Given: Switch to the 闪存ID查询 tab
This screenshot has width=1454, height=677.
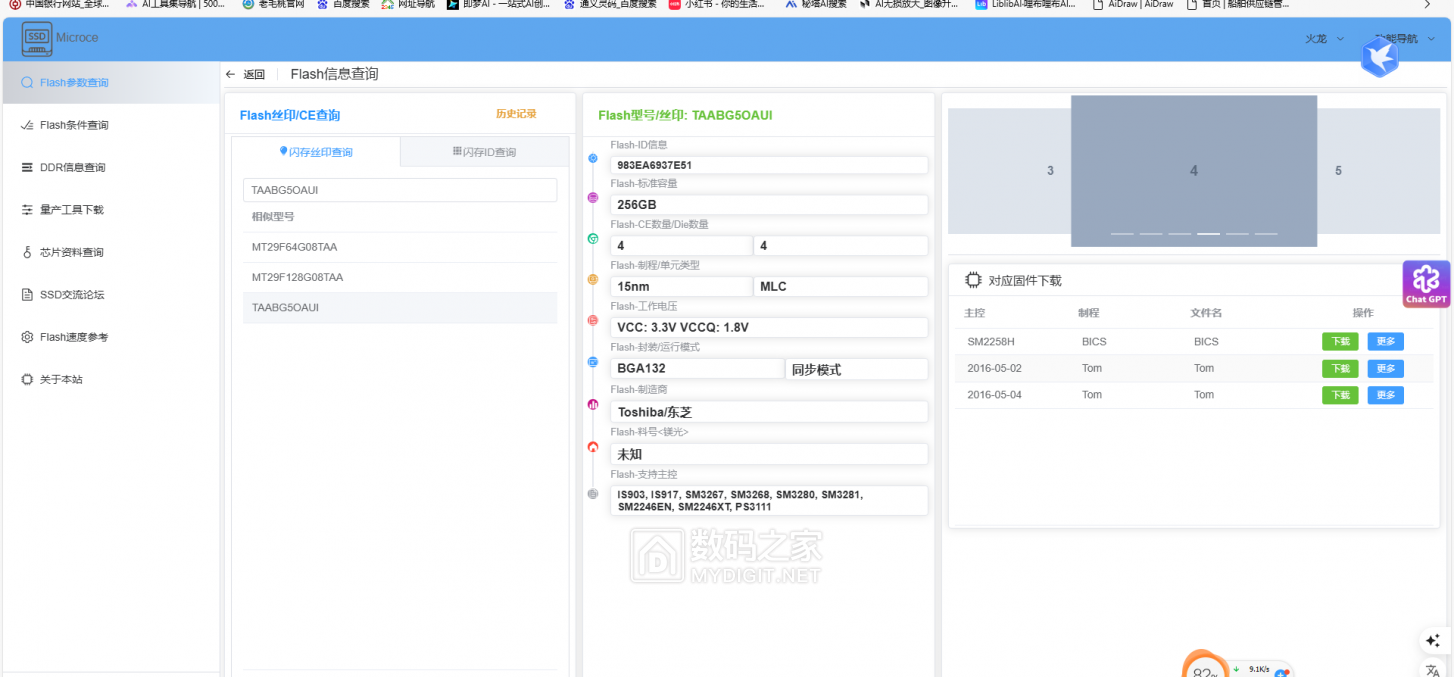Looking at the screenshot, I should coord(484,152).
